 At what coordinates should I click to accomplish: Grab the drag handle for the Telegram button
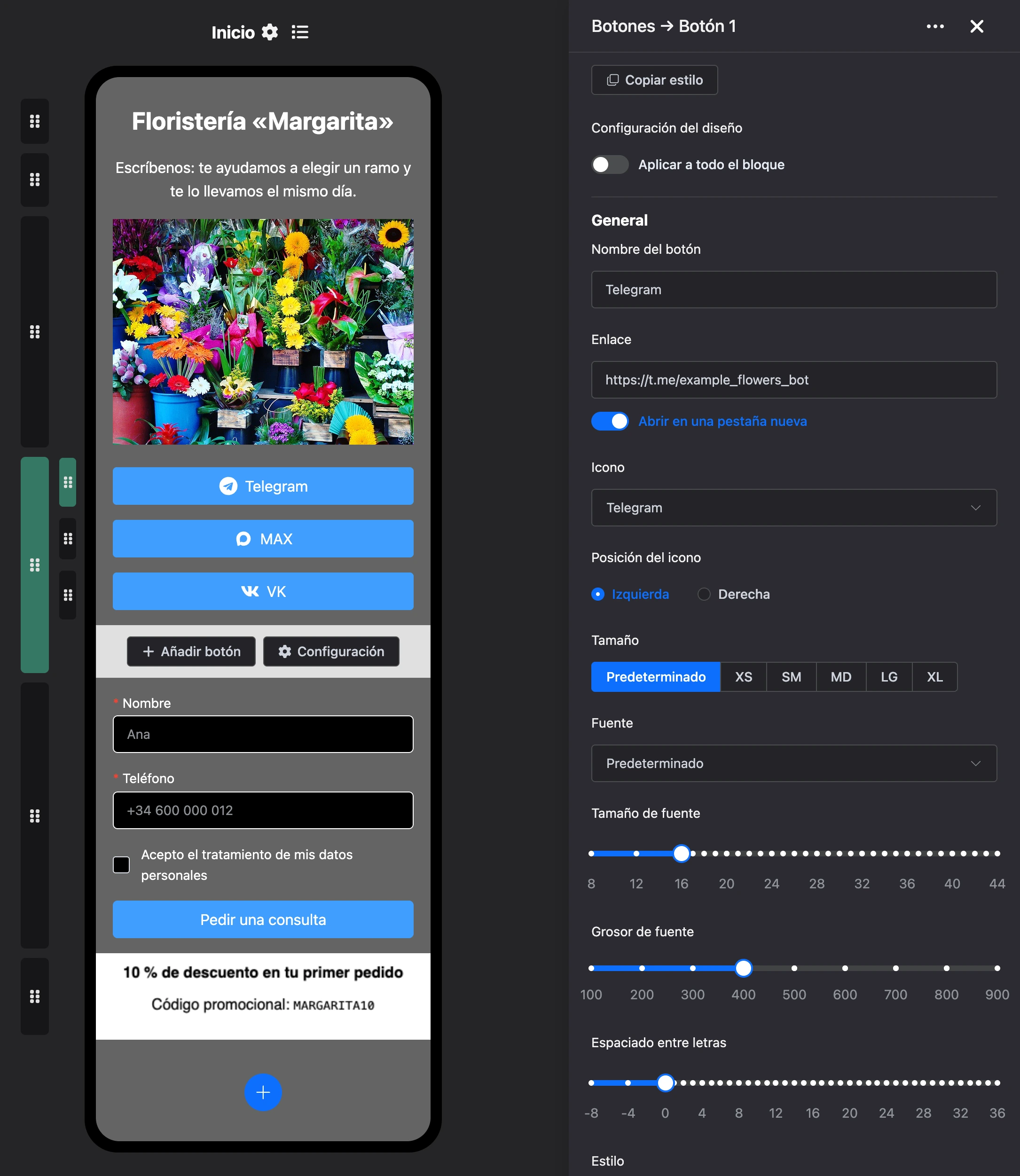pyautogui.click(x=68, y=483)
